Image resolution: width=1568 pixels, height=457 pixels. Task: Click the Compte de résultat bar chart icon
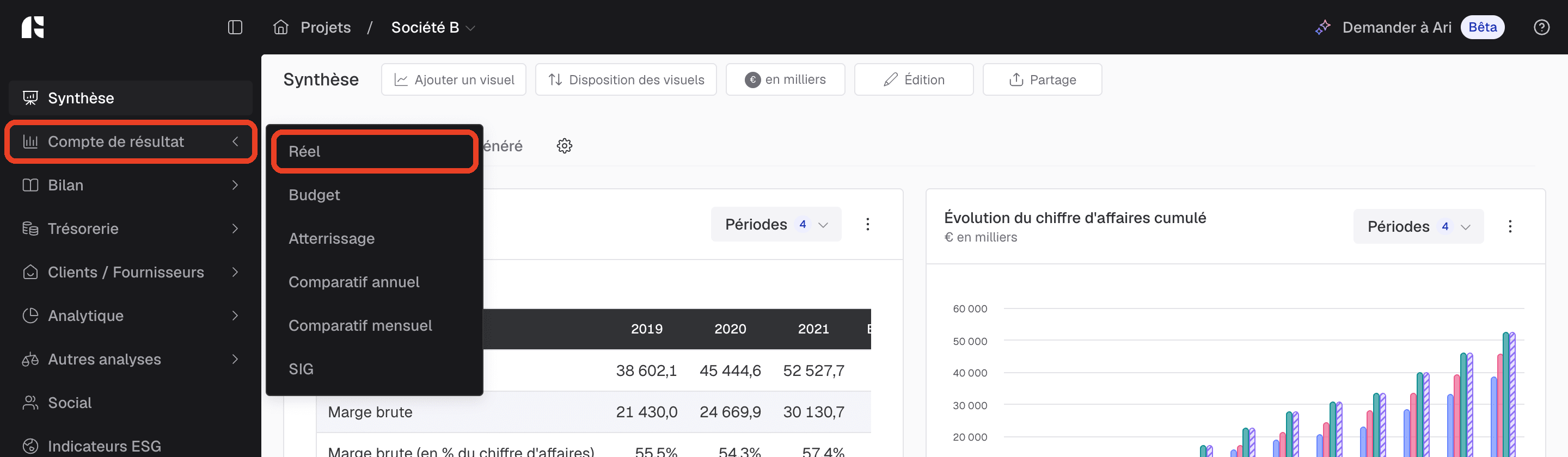tap(30, 142)
